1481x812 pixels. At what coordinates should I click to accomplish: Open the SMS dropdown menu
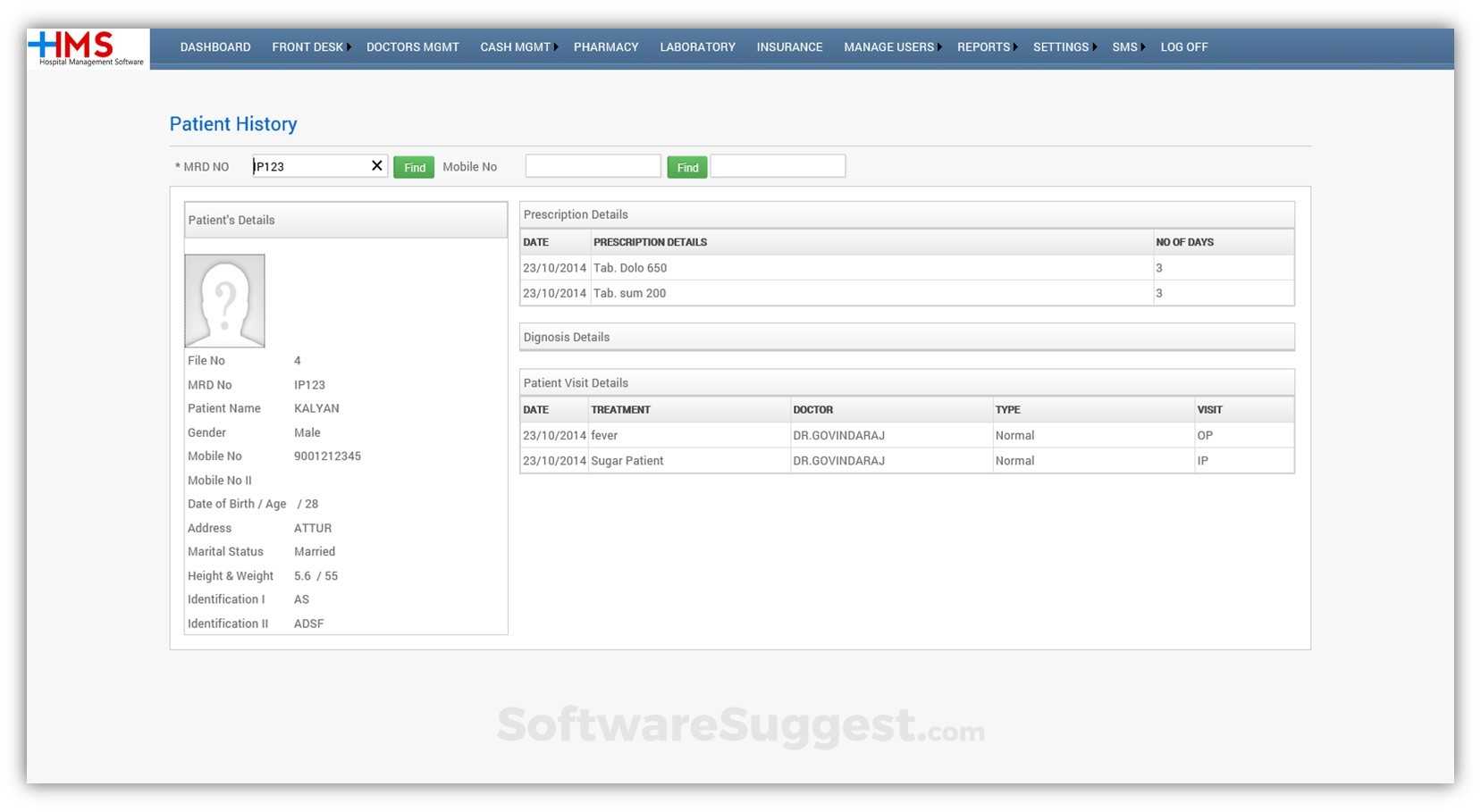coord(1123,46)
